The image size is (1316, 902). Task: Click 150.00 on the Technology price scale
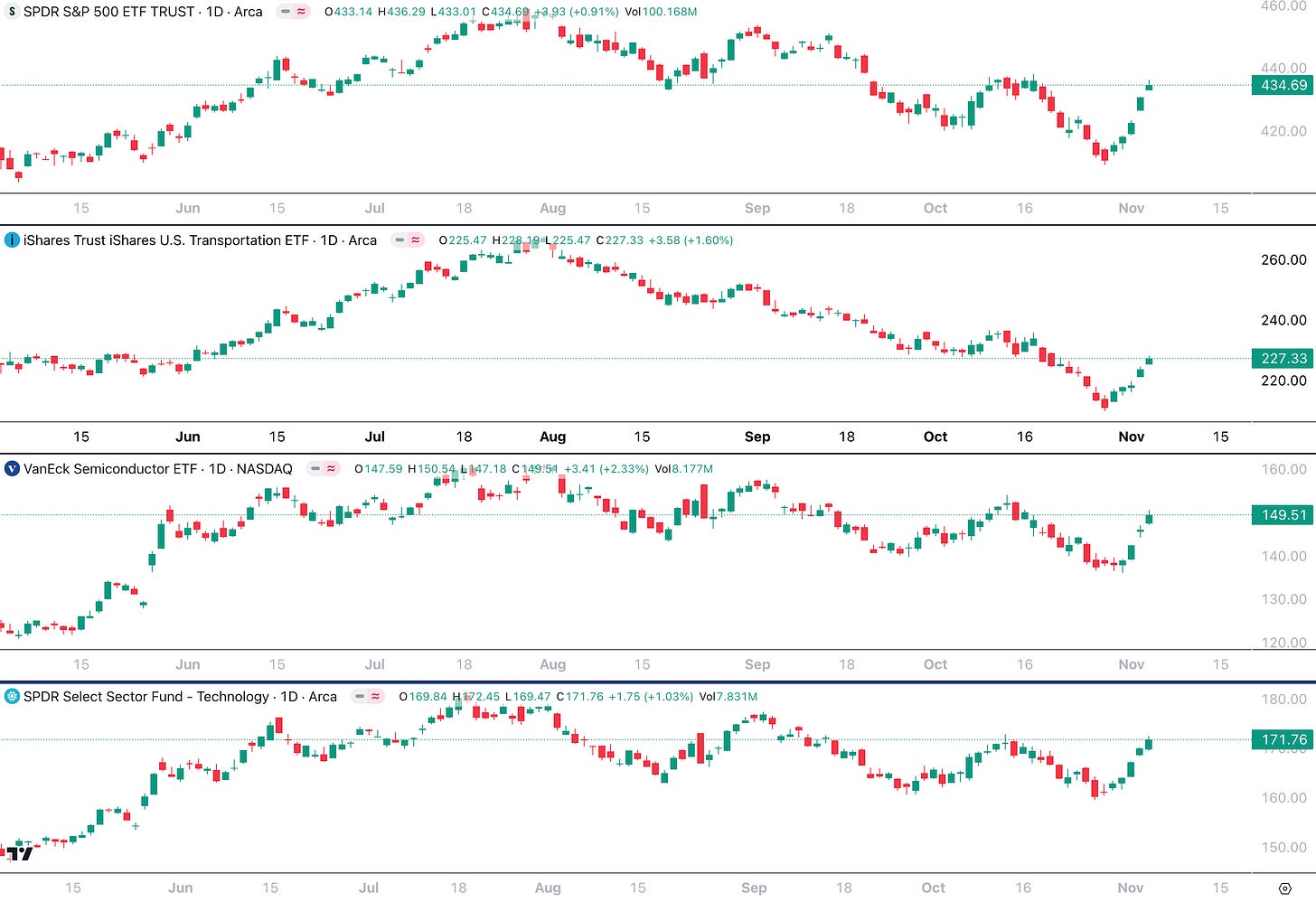click(x=1283, y=848)
